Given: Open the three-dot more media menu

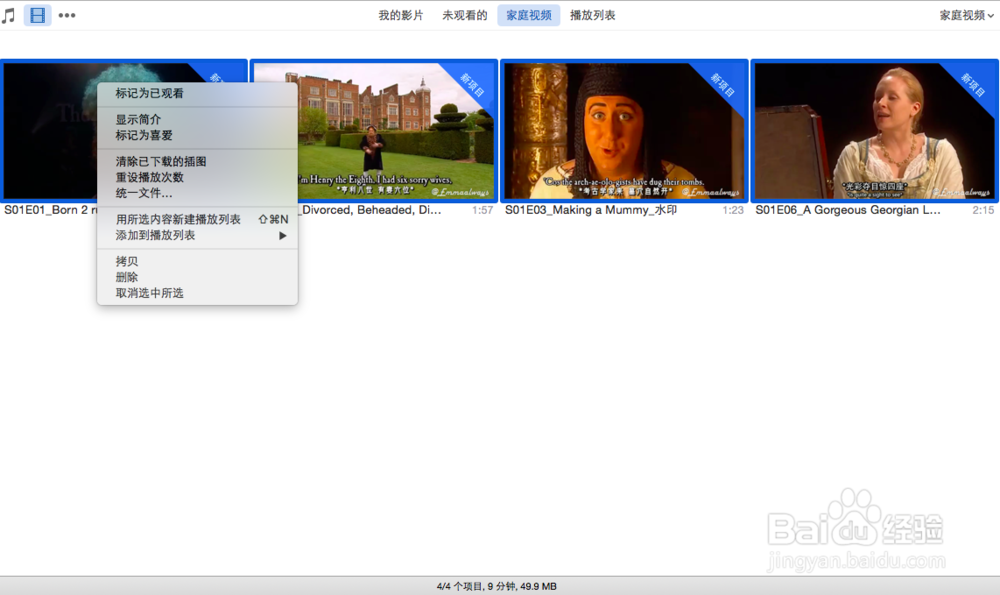Looking at the screenshot, I should click(67, 15).
